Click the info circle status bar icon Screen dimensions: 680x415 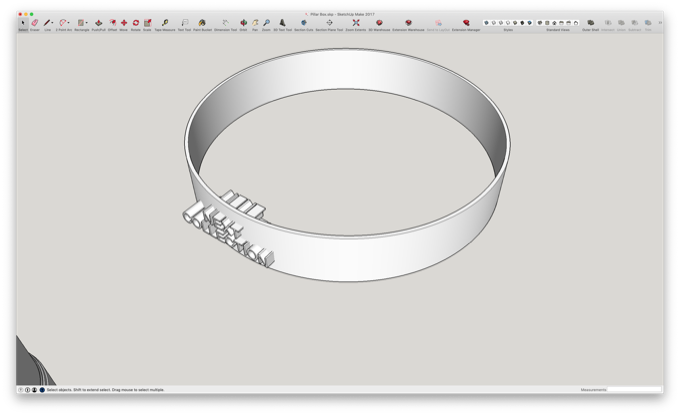pyautogui.click(x=28, y=390)
